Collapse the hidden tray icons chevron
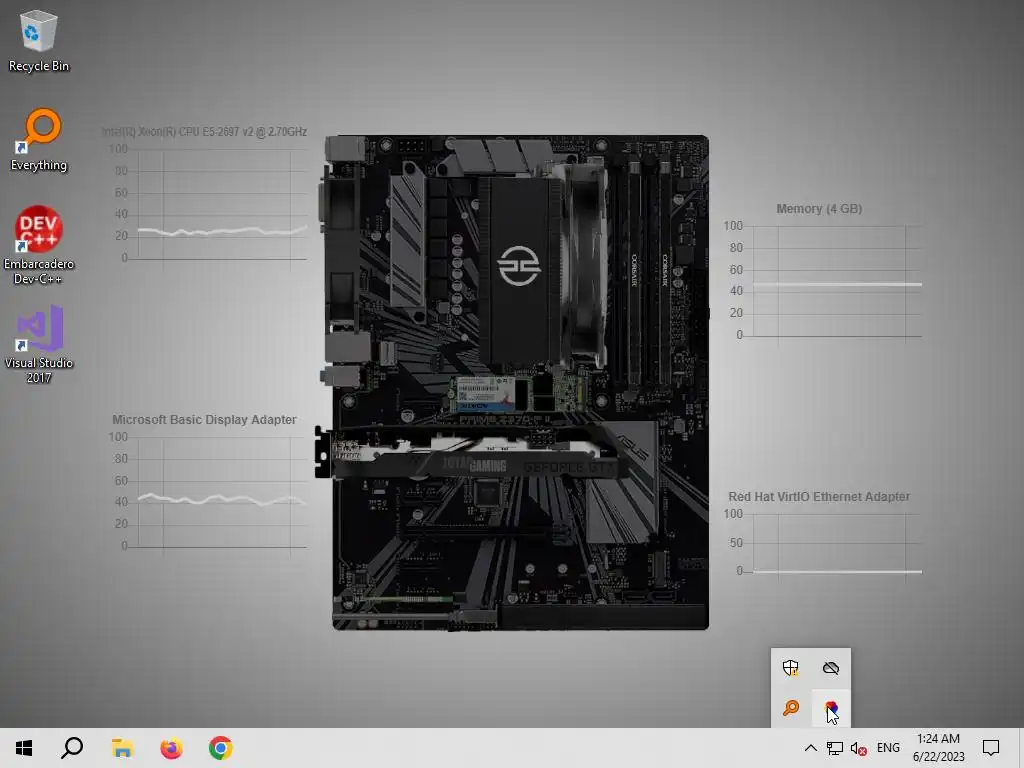Viewport: 1024px width, 768px height. coord(810,748)
